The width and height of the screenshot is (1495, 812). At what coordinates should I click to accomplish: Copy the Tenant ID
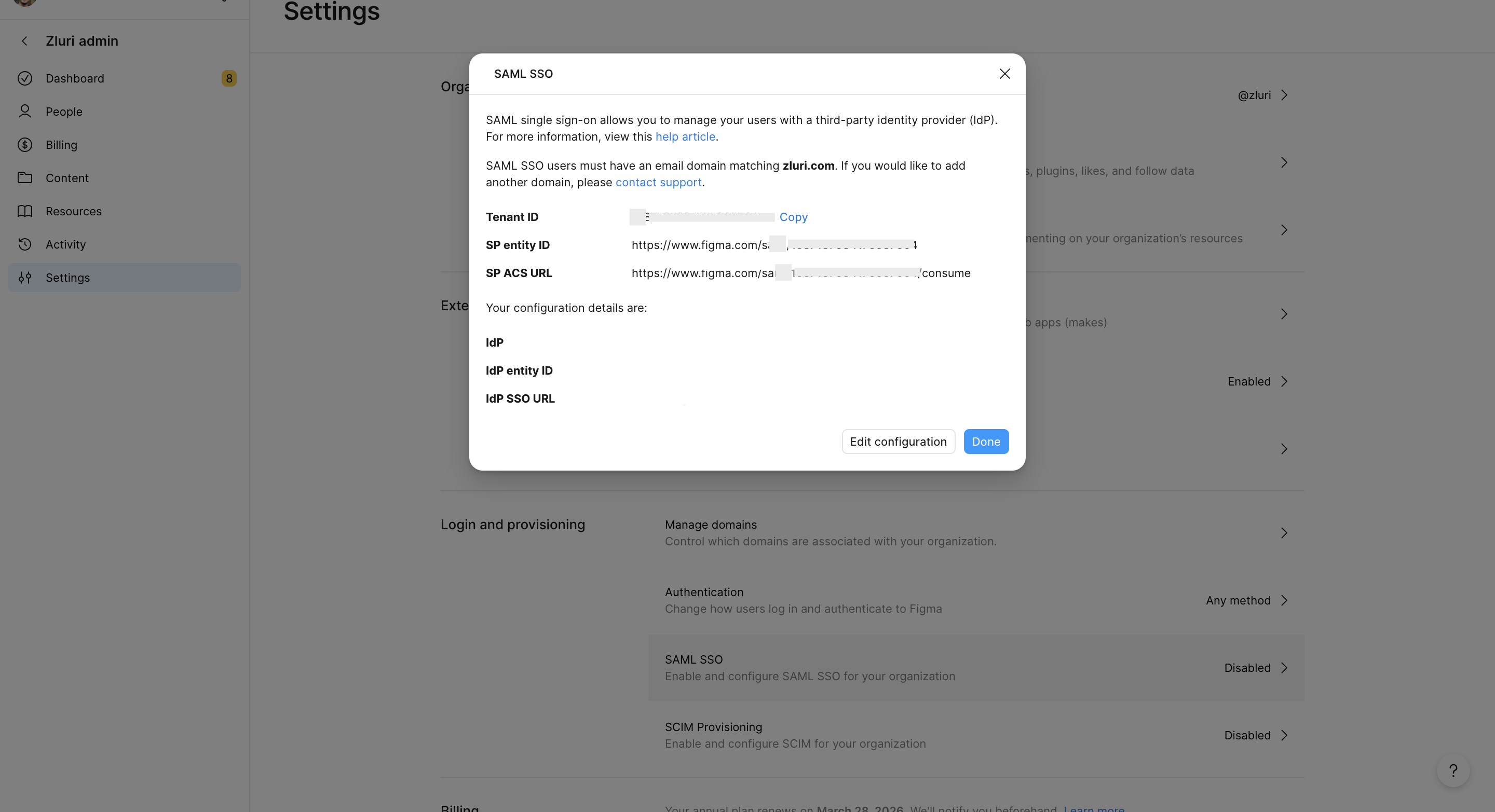point(793,217)
